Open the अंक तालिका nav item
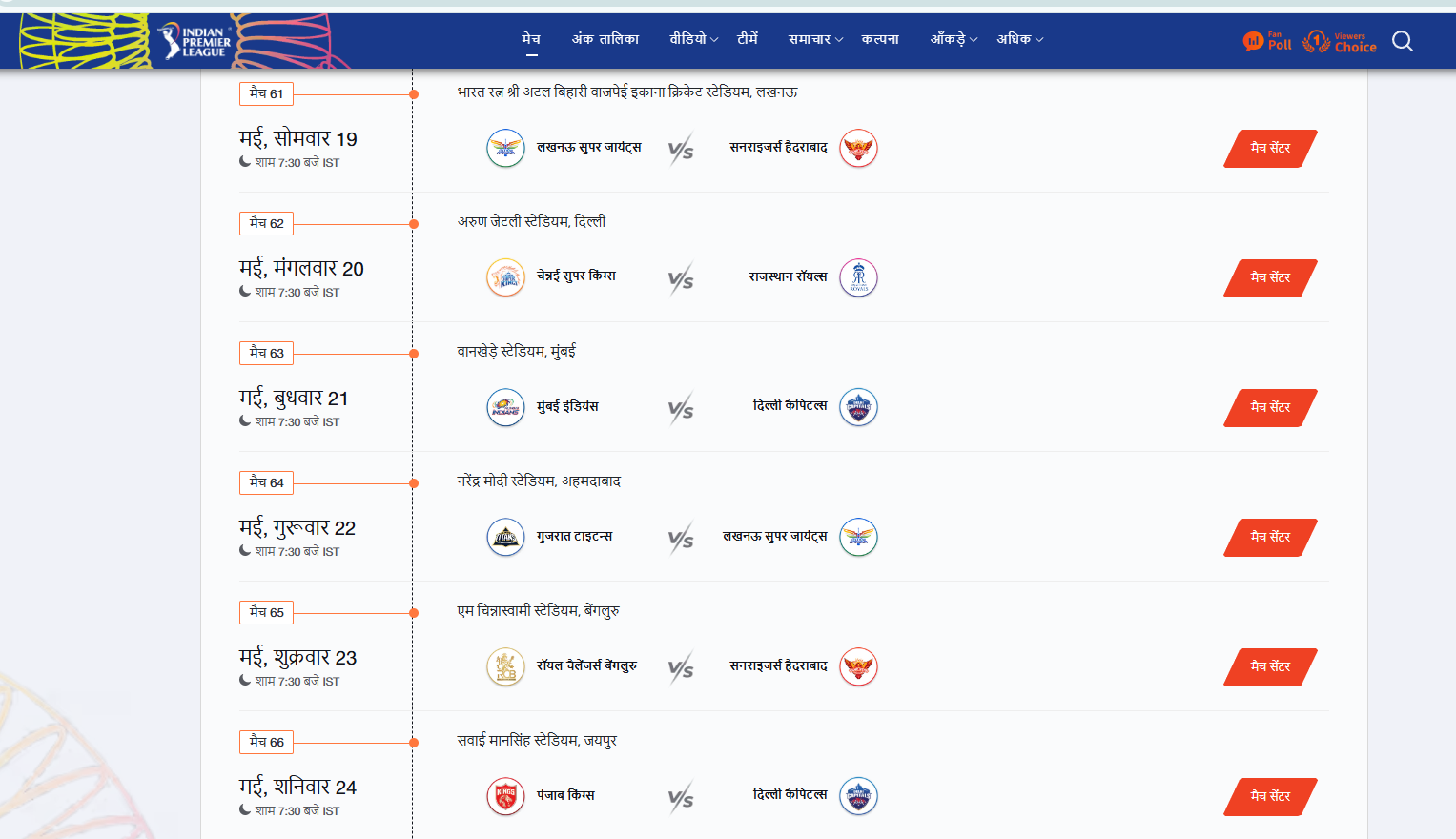 [605, 39]
